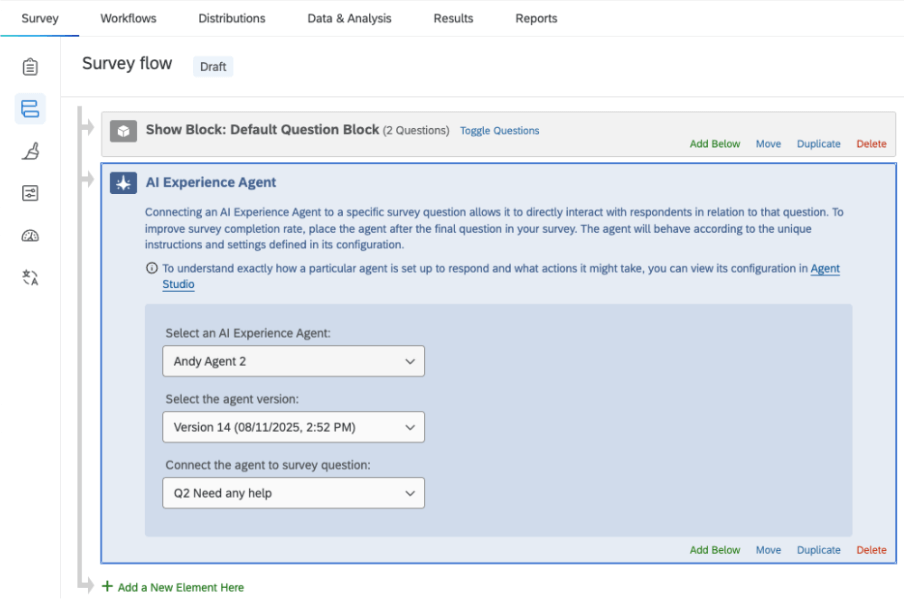The image size is (909, 607).
Task: Expand the survey question dropdown
Action: pyautogui.click(x=293, y=493)
